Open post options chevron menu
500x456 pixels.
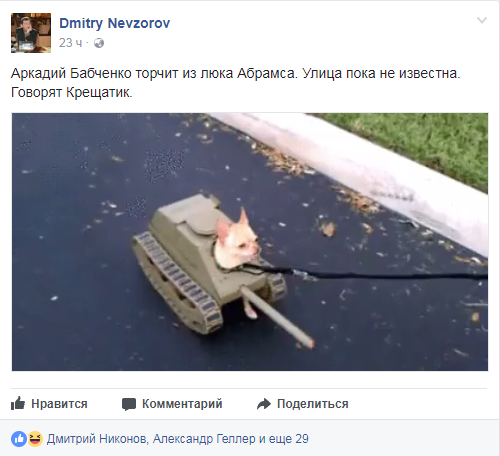click(482, 21)
